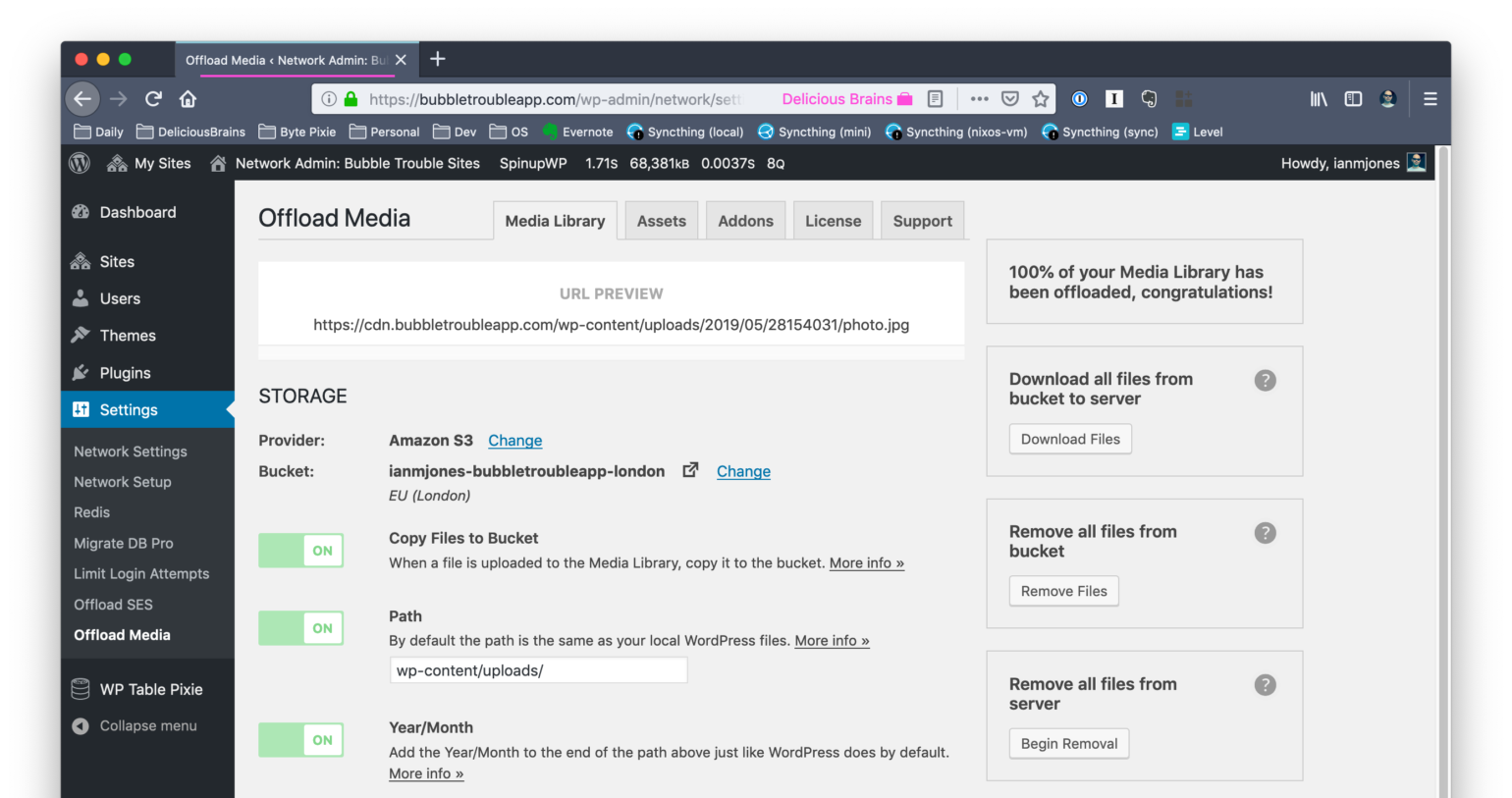The image size is (1512, 798).
Task: Open Migrate DB Pro submenu item
Action: pyautogui.click(x=124, y=543)
